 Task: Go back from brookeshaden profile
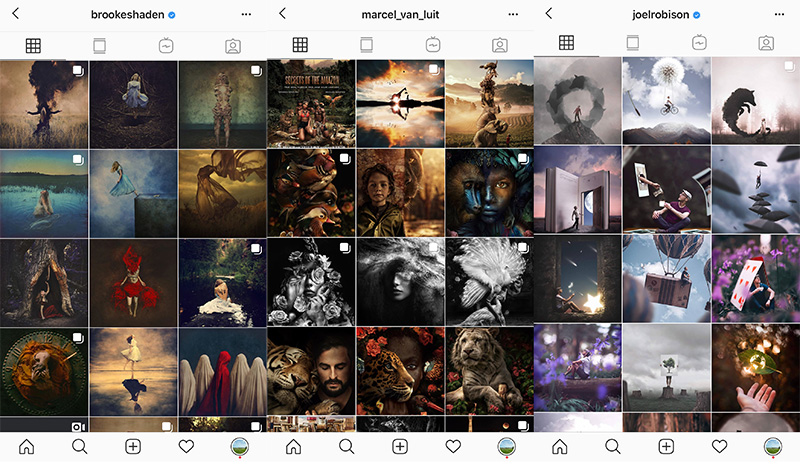click(15, 13)
